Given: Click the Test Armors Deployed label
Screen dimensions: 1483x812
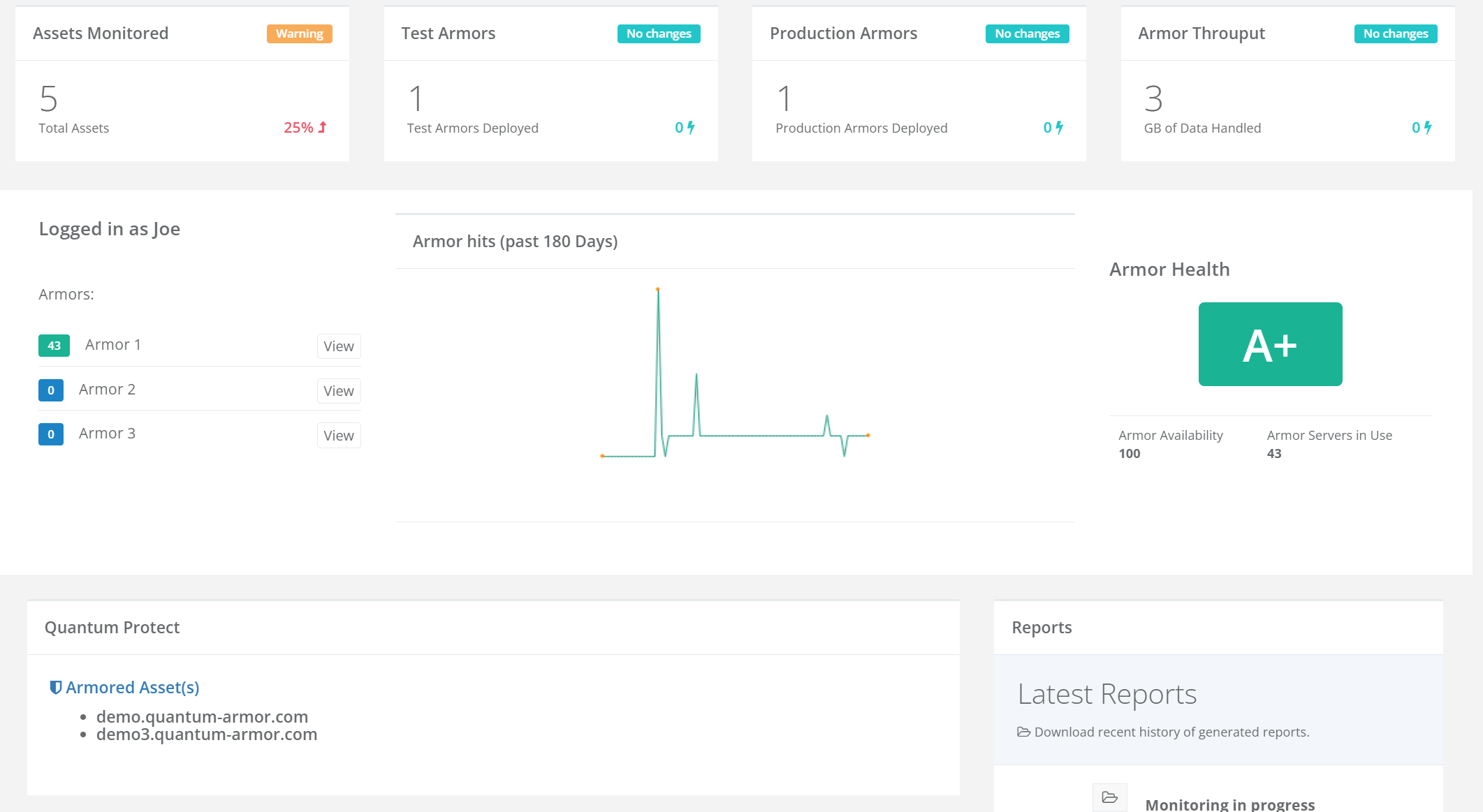Looking at the screenshot, I should 473,128.
